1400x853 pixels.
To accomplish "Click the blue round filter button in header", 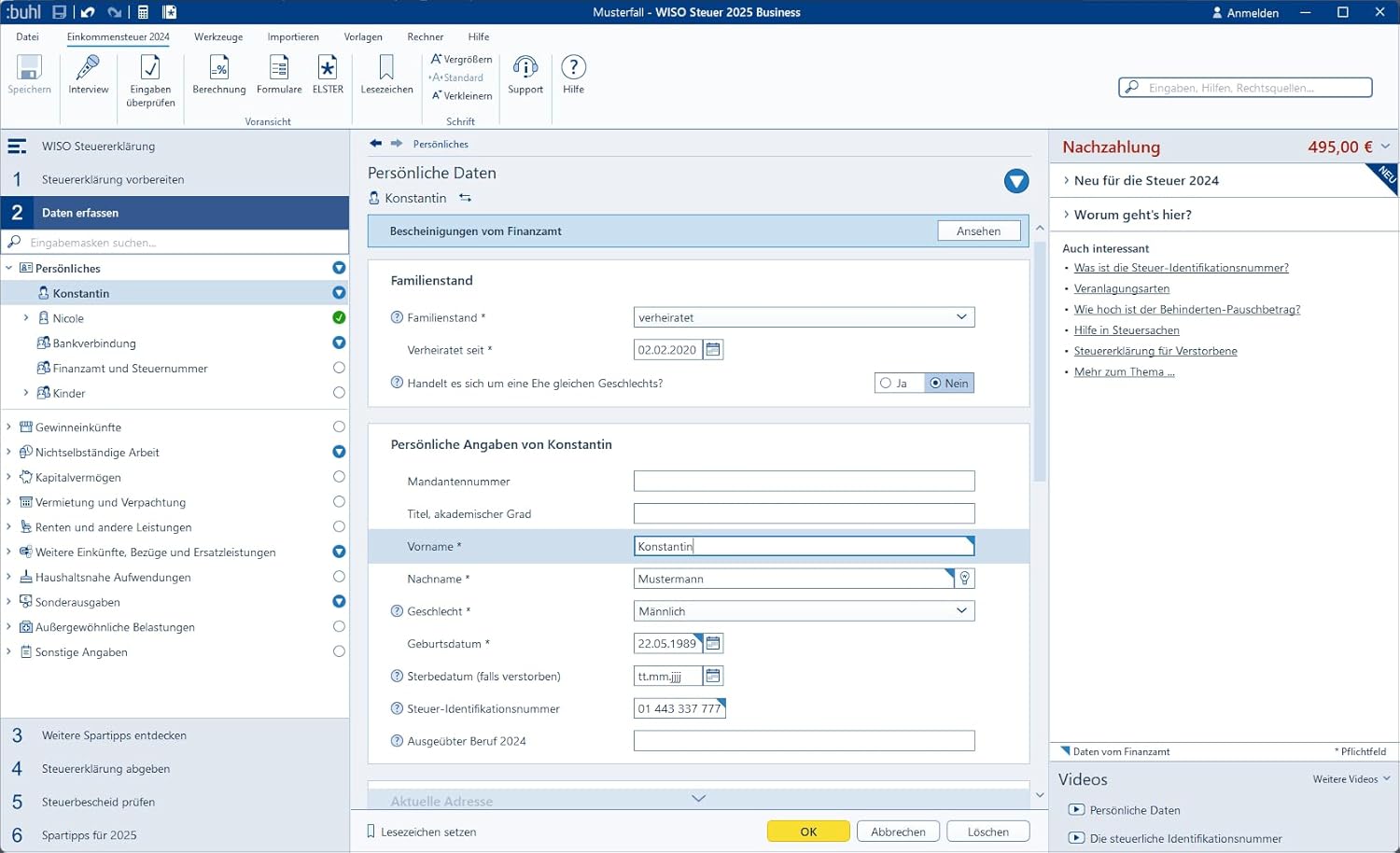I will pyautogui.click(x=1016, y=181).
